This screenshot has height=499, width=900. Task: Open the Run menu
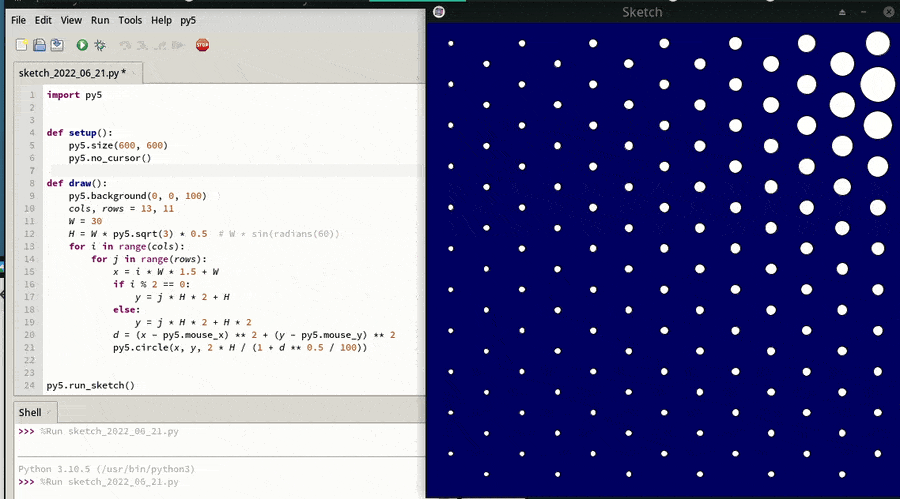(x=100, y=20)
